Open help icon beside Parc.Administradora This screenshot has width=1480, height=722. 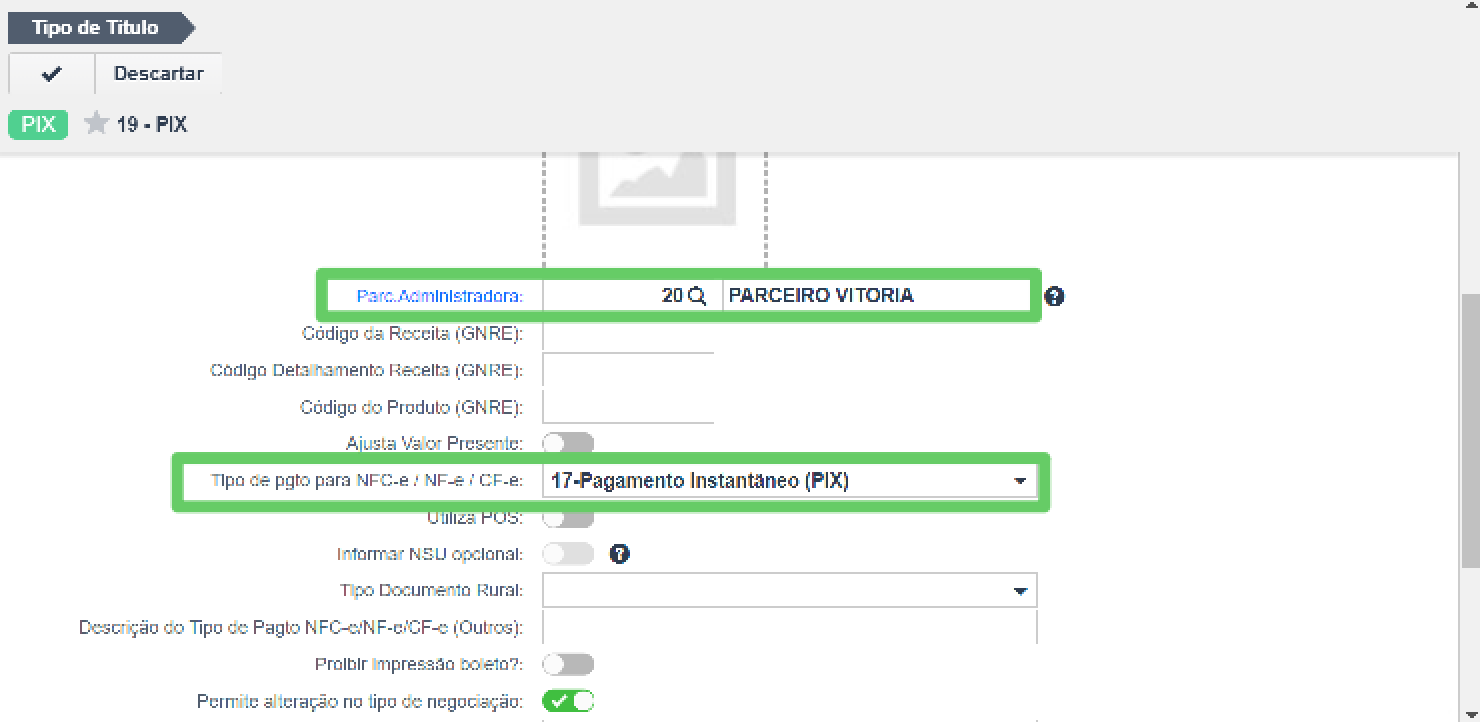[1054, 296]
